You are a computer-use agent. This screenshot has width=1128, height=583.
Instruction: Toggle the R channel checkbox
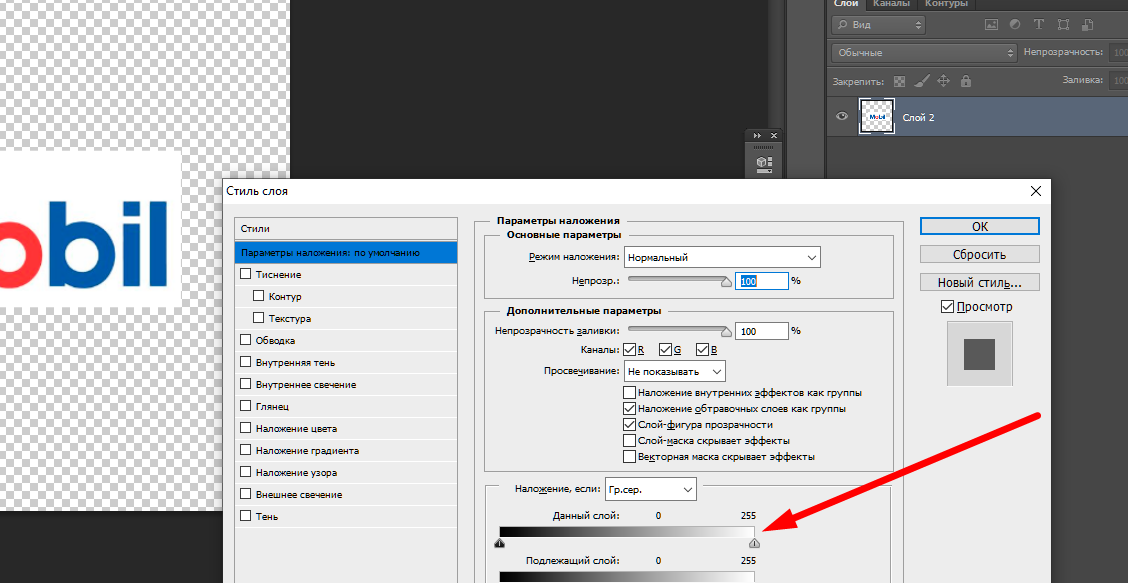630,350
